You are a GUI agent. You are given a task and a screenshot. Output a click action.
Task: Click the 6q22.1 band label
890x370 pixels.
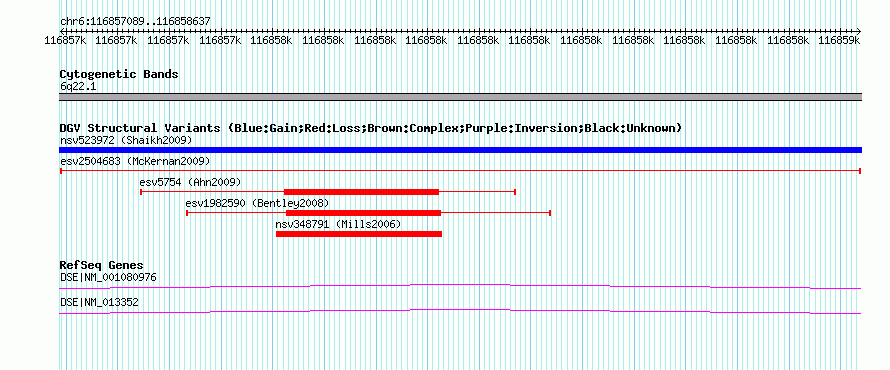[78, 86]
